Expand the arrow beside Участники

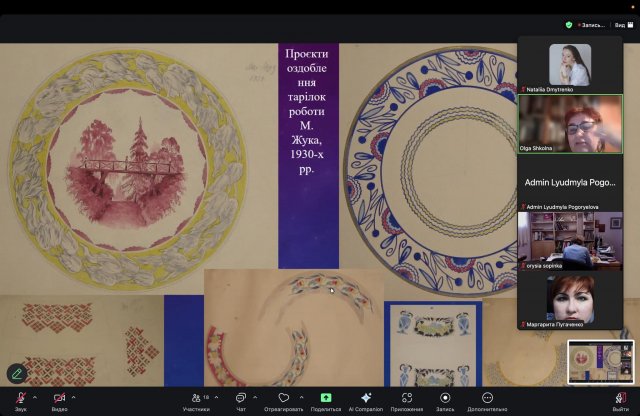[x=216, y=396]
